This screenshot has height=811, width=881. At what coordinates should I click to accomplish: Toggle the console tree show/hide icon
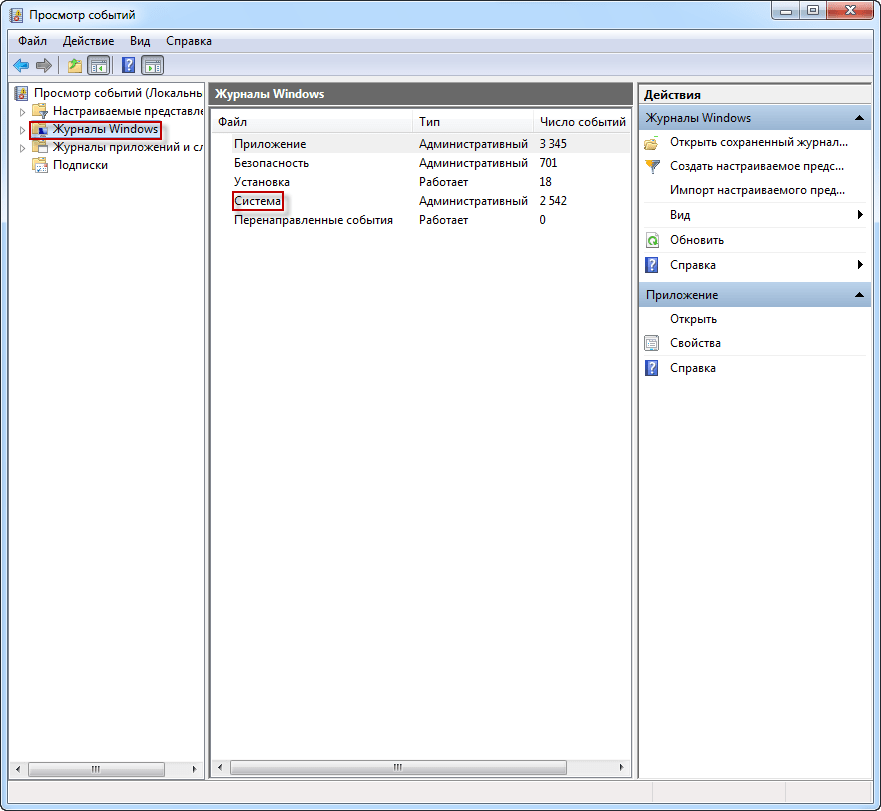(98, 66)
